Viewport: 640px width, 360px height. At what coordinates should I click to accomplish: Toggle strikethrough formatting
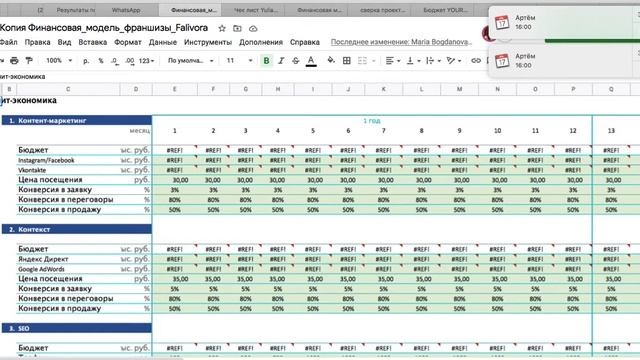pos(296,60)
